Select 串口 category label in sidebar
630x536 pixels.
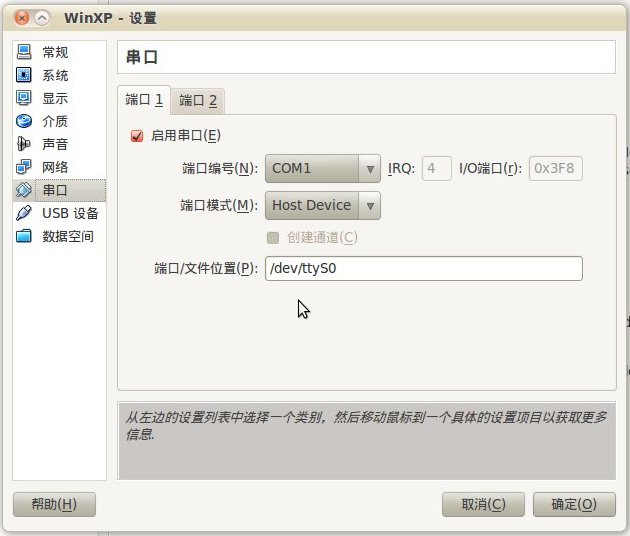coord(55,190)
